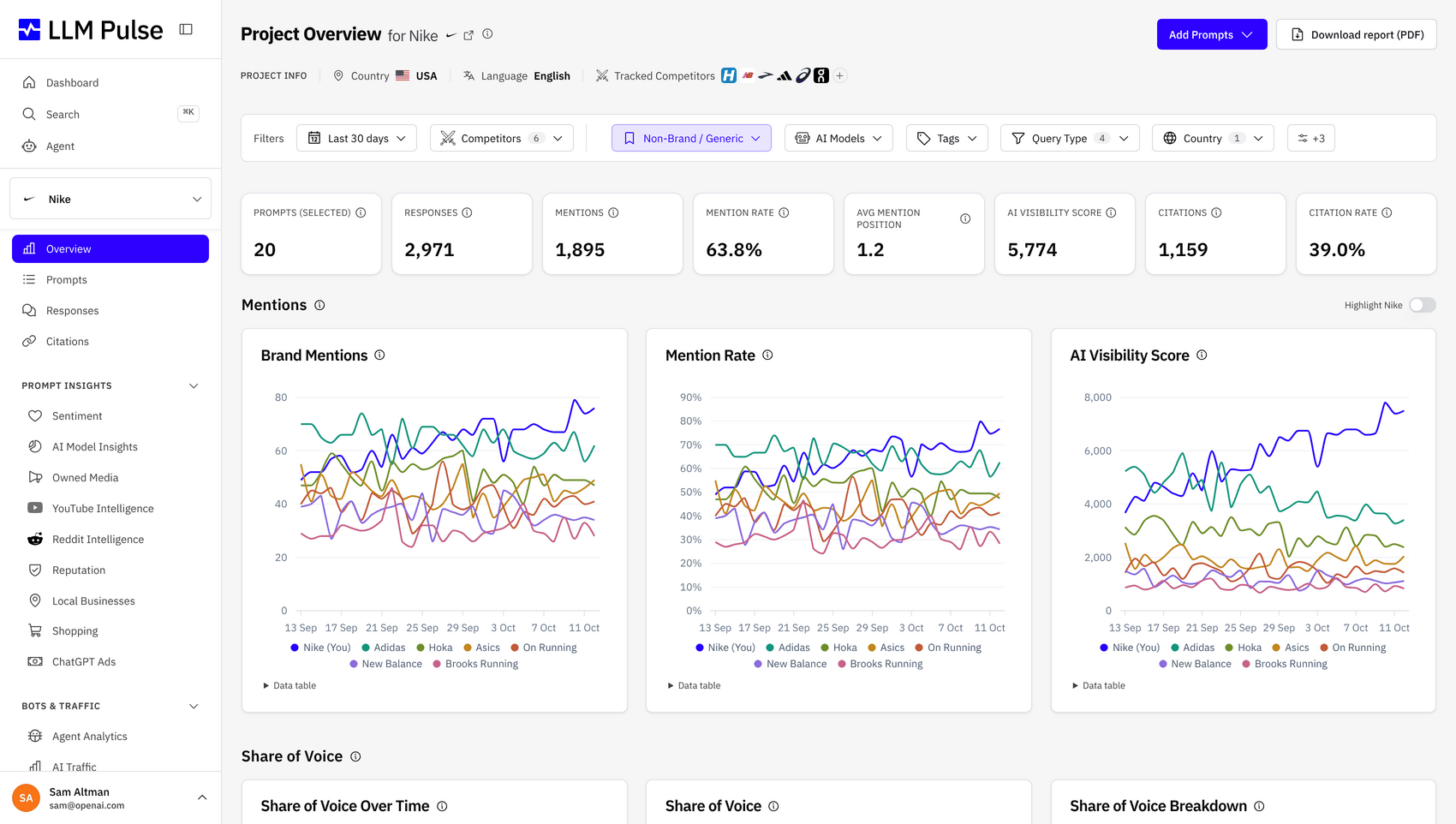
Task: Click the Add Prompts button
Action: click(1211, 34)
